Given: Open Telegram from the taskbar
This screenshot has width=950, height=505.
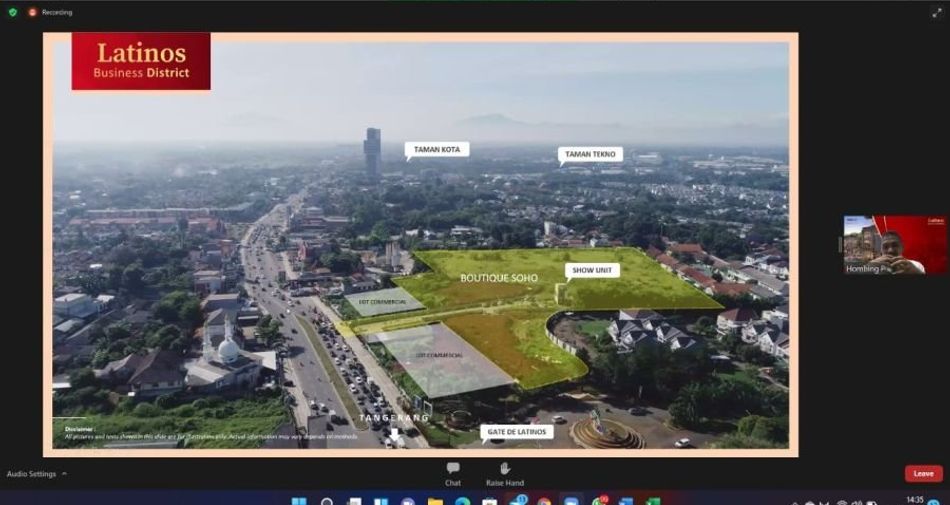Looking at the screenshot, I should (x=517, y=501).
